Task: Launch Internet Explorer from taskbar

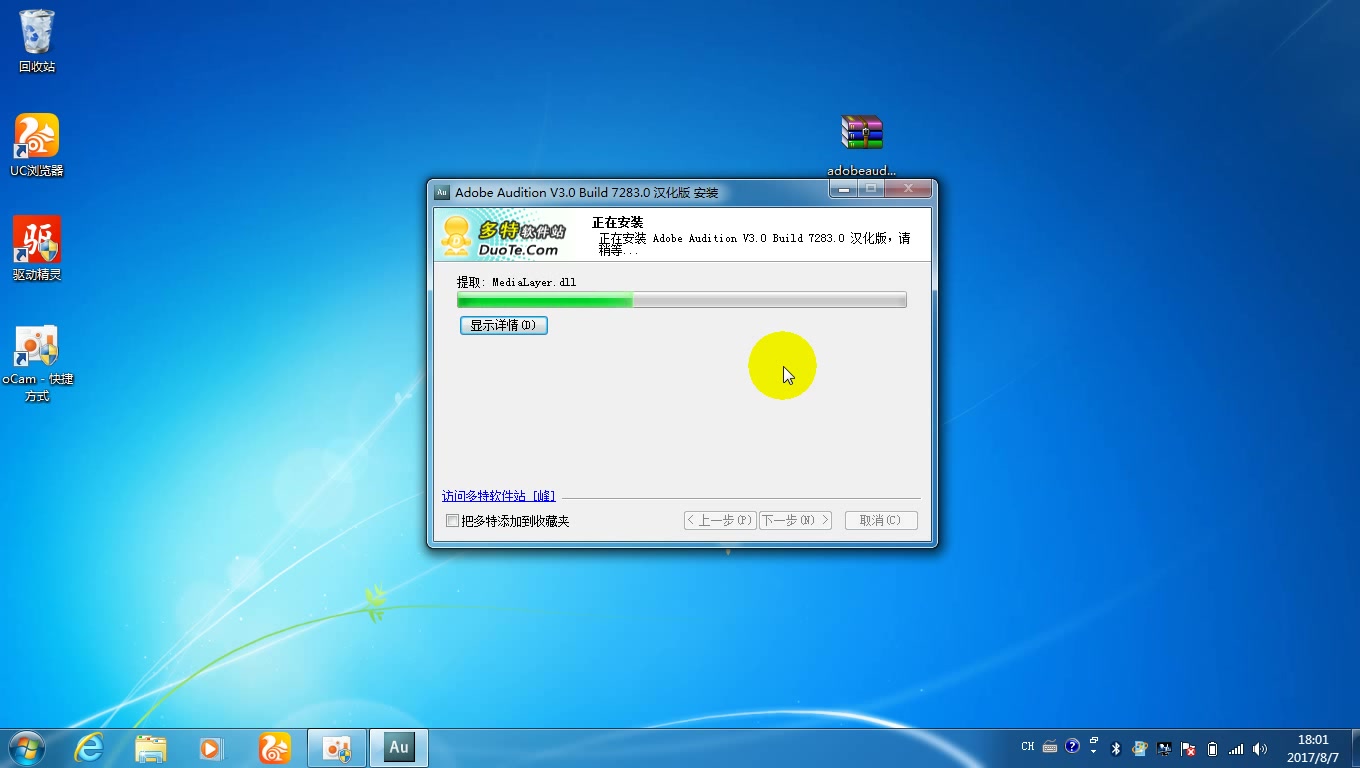Action: [x=89, y=748]
